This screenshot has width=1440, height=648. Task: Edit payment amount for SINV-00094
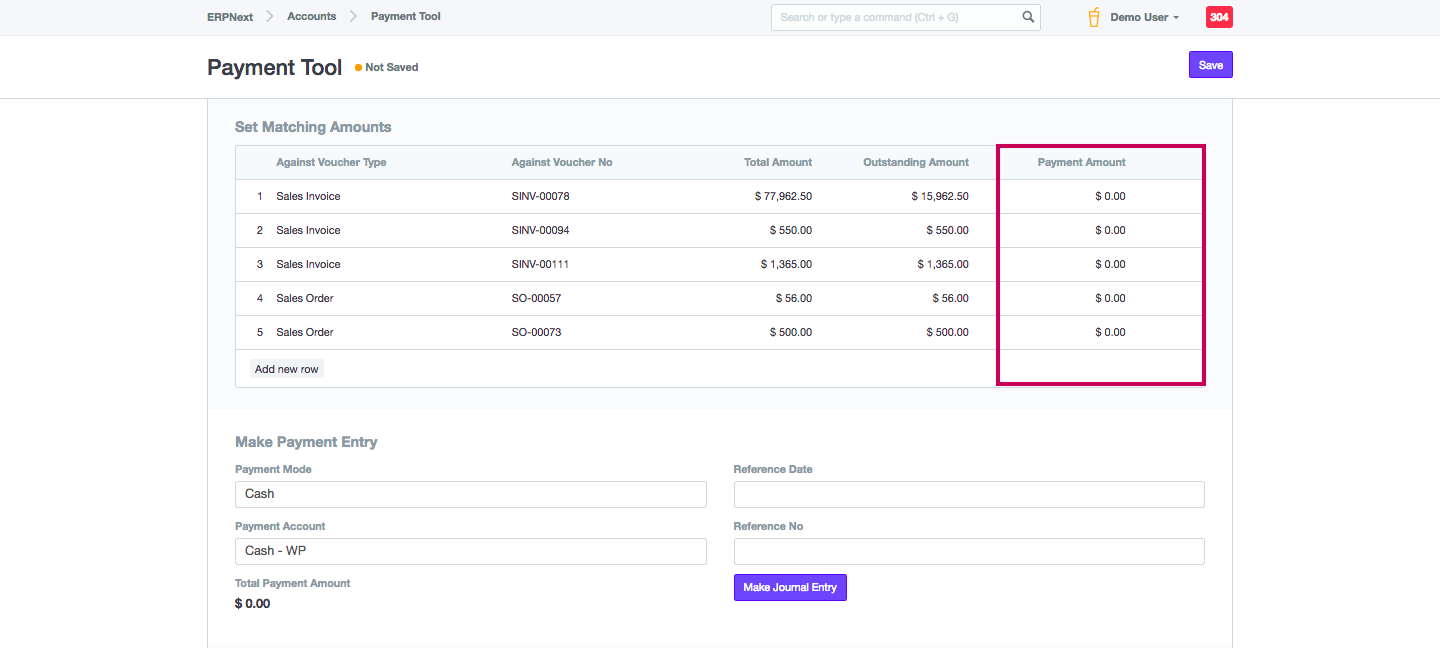coord(1100,231)
